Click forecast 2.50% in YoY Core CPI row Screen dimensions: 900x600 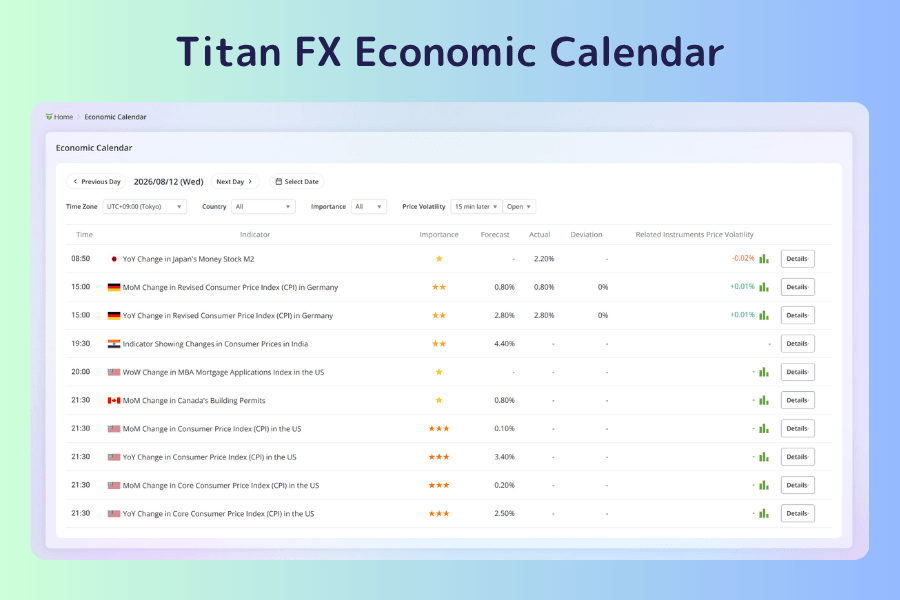pyautogui.click(x=505, y=513)
